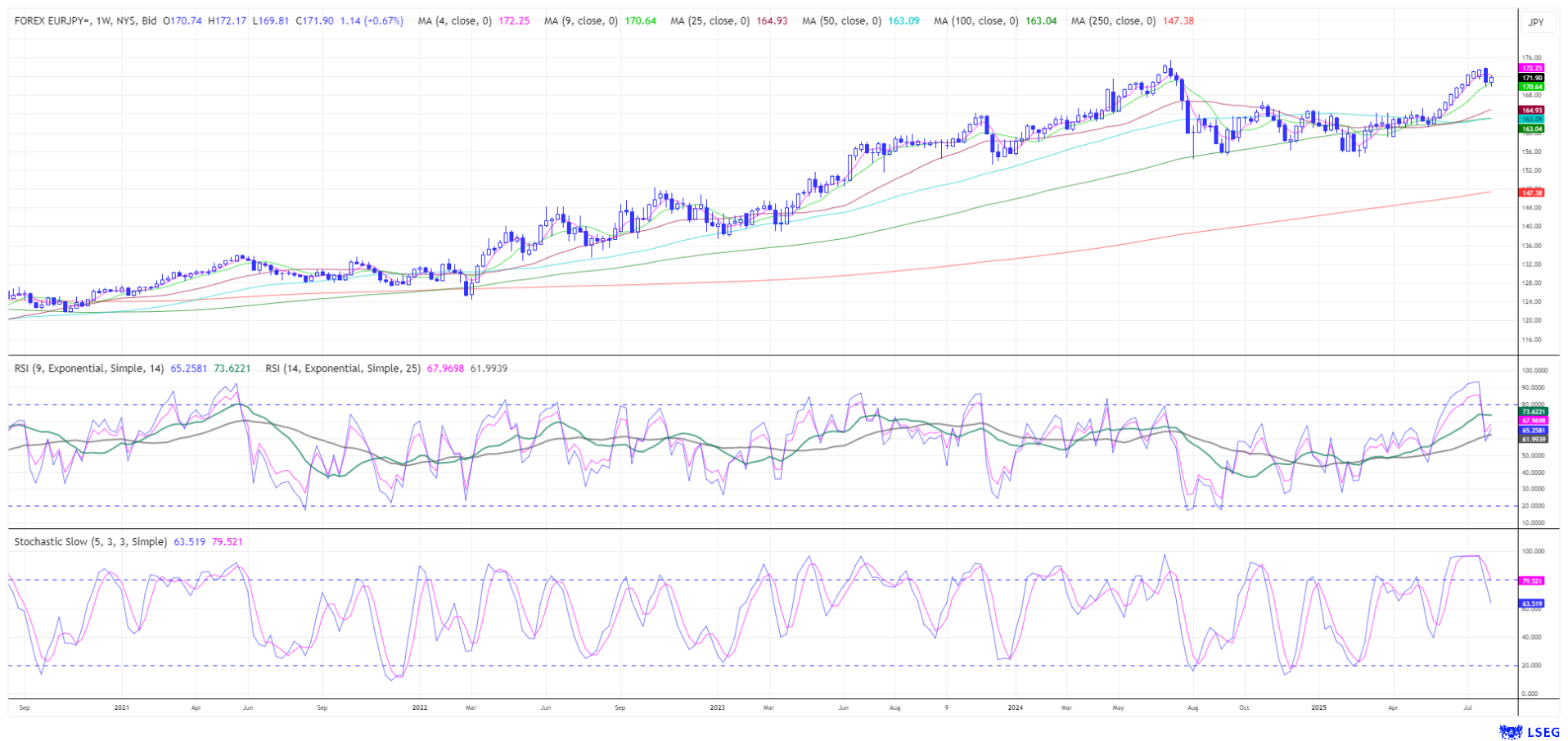This screenshot has height=741, width=1568.
Task: Click the blue 63.519 stochastic value tag
Action: [1531, 603]
